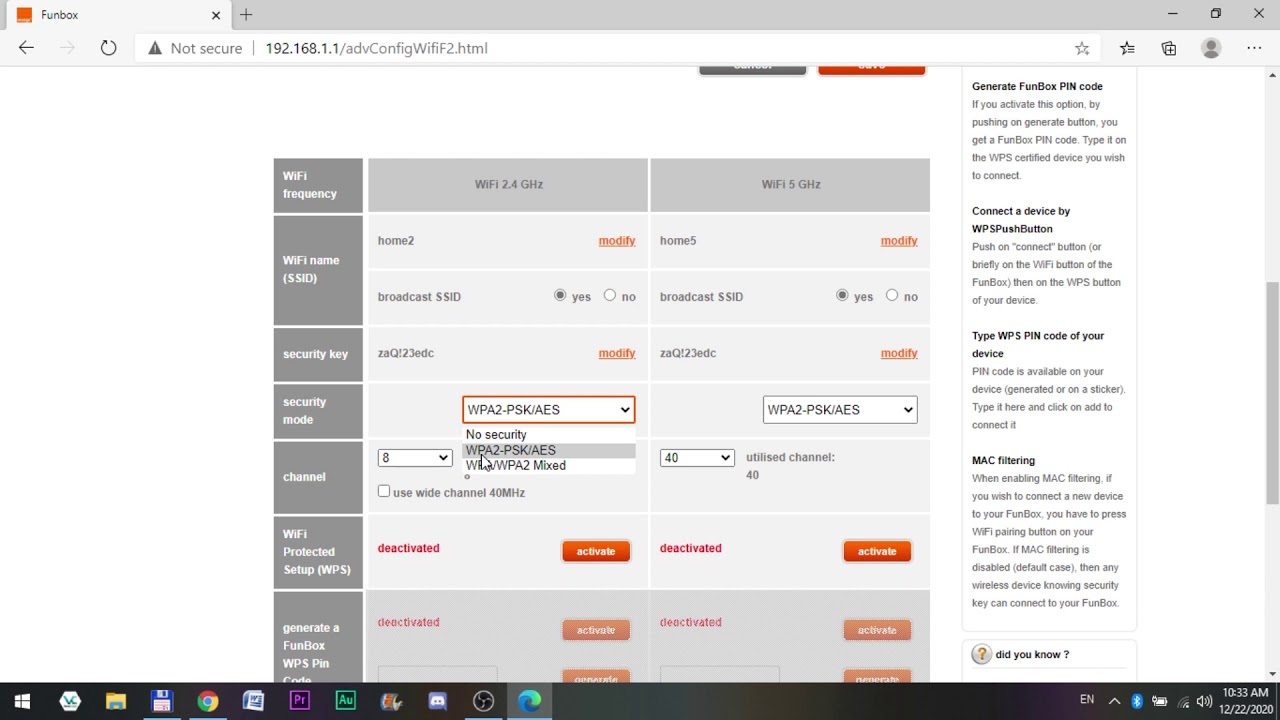Open a new browser tab

(x=246, y=15)
